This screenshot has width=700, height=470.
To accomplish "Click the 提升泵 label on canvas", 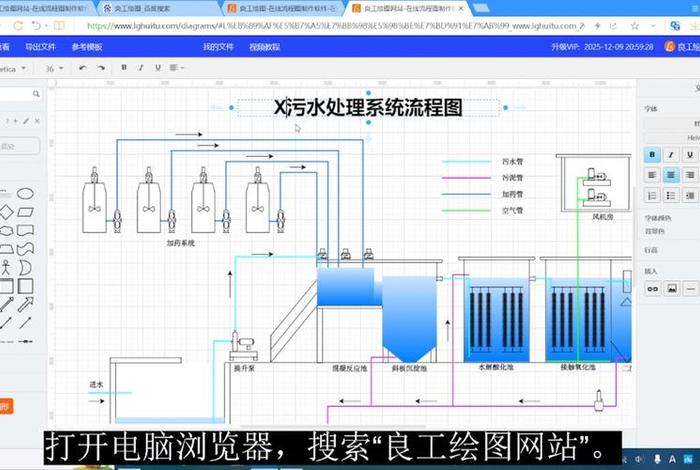I will 244,368.
